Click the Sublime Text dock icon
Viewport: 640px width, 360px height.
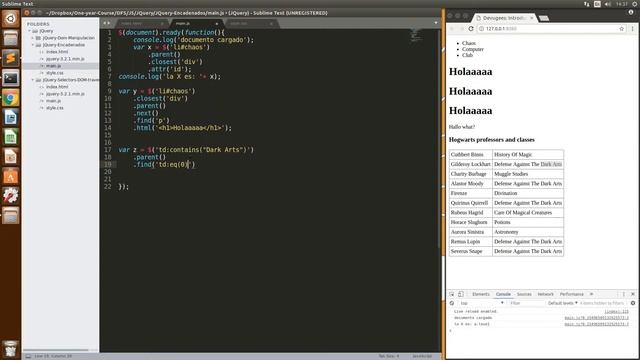click(x=11, y=58)
